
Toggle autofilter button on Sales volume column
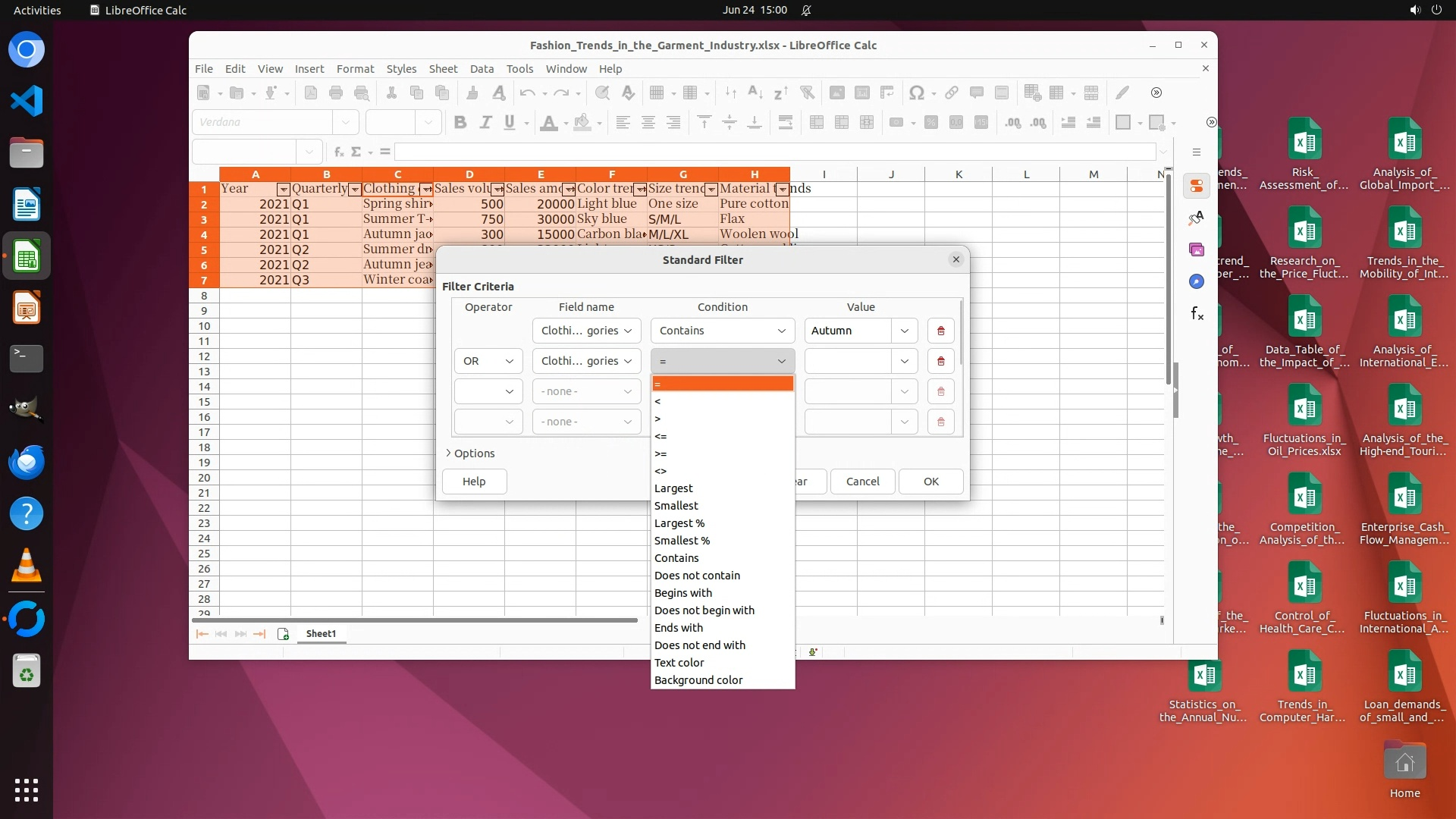click(497, 190)
